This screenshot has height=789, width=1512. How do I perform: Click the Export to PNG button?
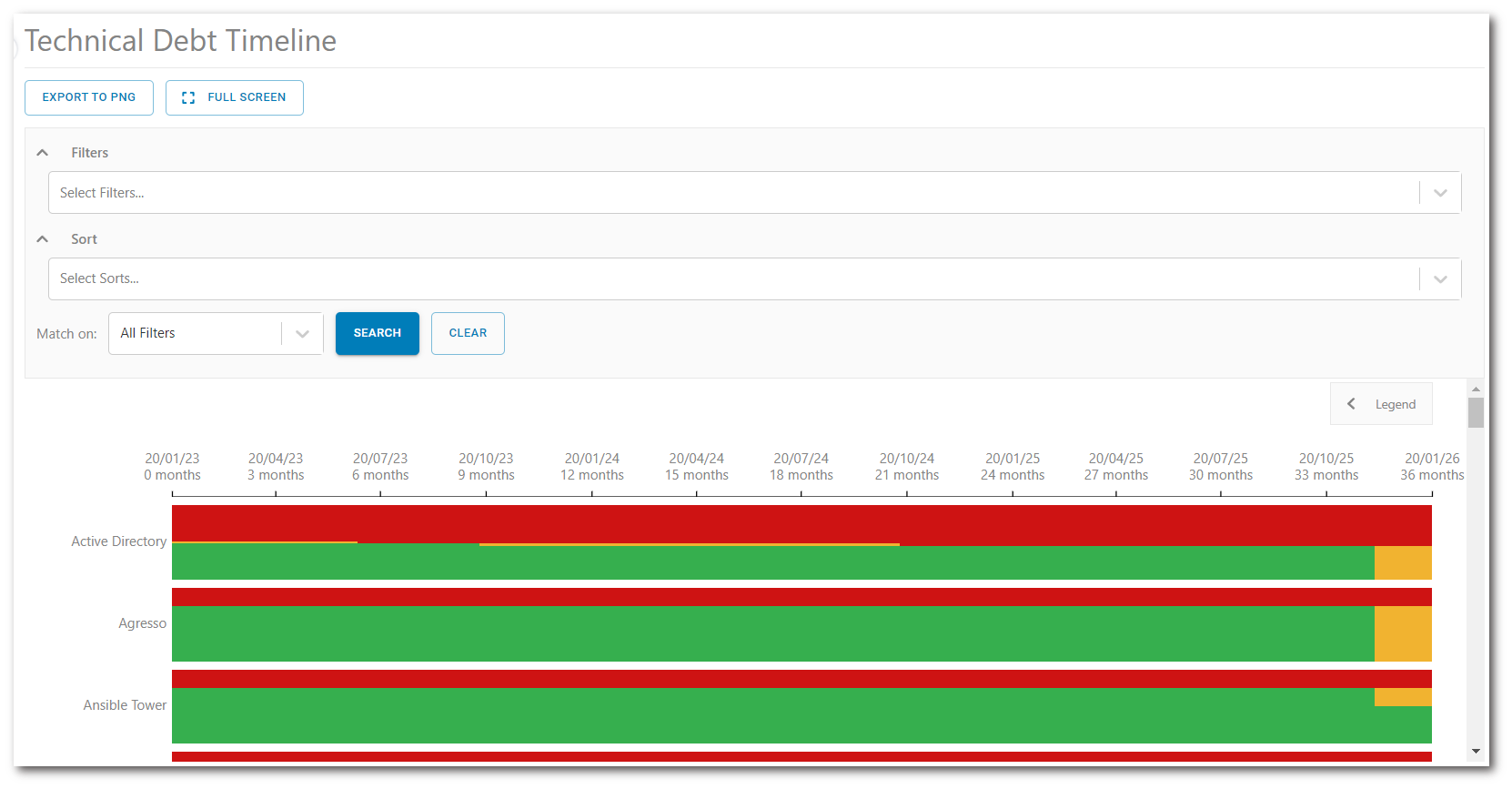[89, 97]
